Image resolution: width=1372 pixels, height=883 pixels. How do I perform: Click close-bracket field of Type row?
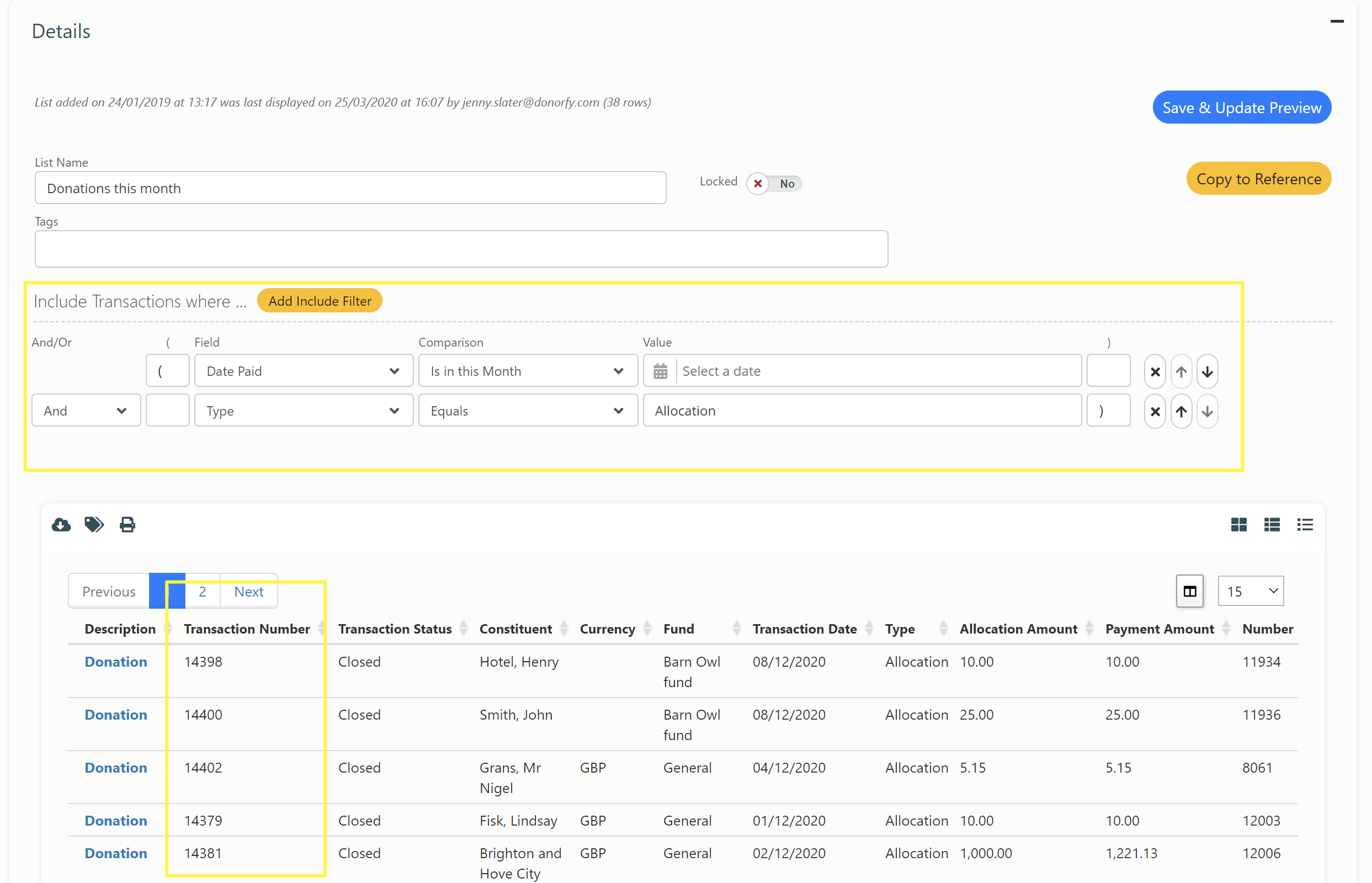tap(1109, 411)
